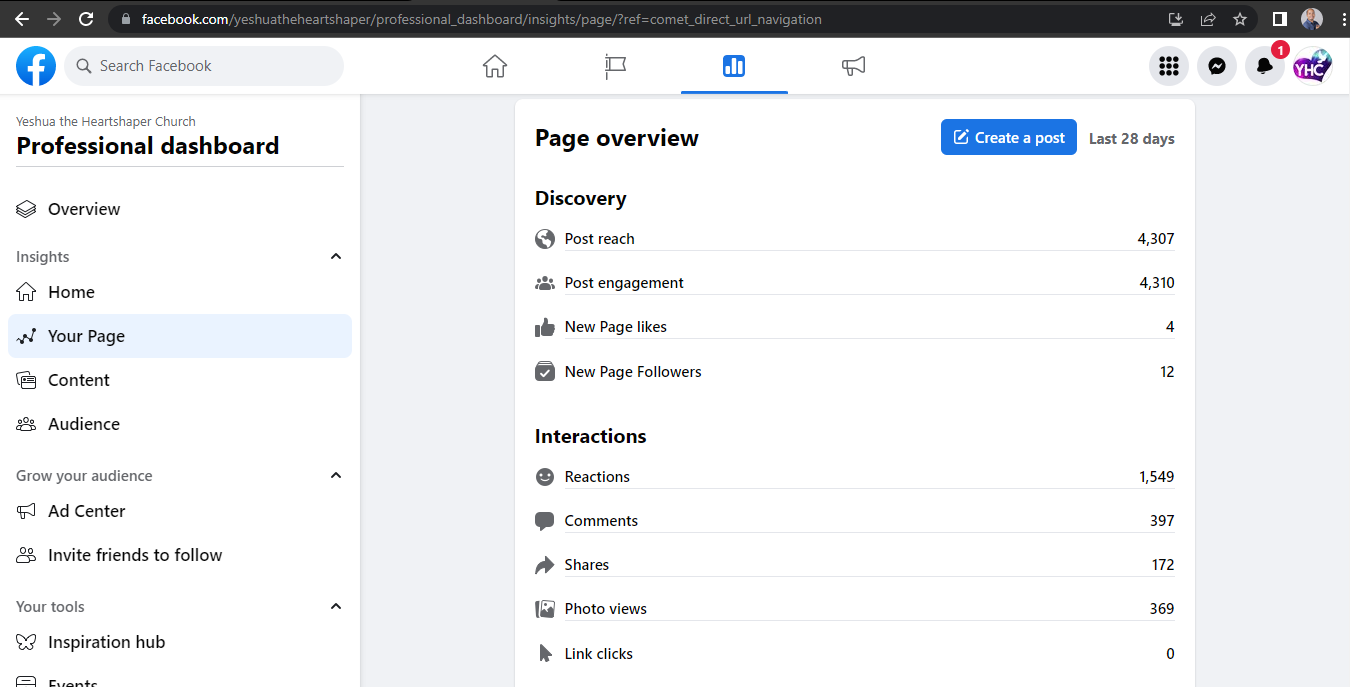
Task: Reload the page in the browser
Action: click(x=86, y=19)
